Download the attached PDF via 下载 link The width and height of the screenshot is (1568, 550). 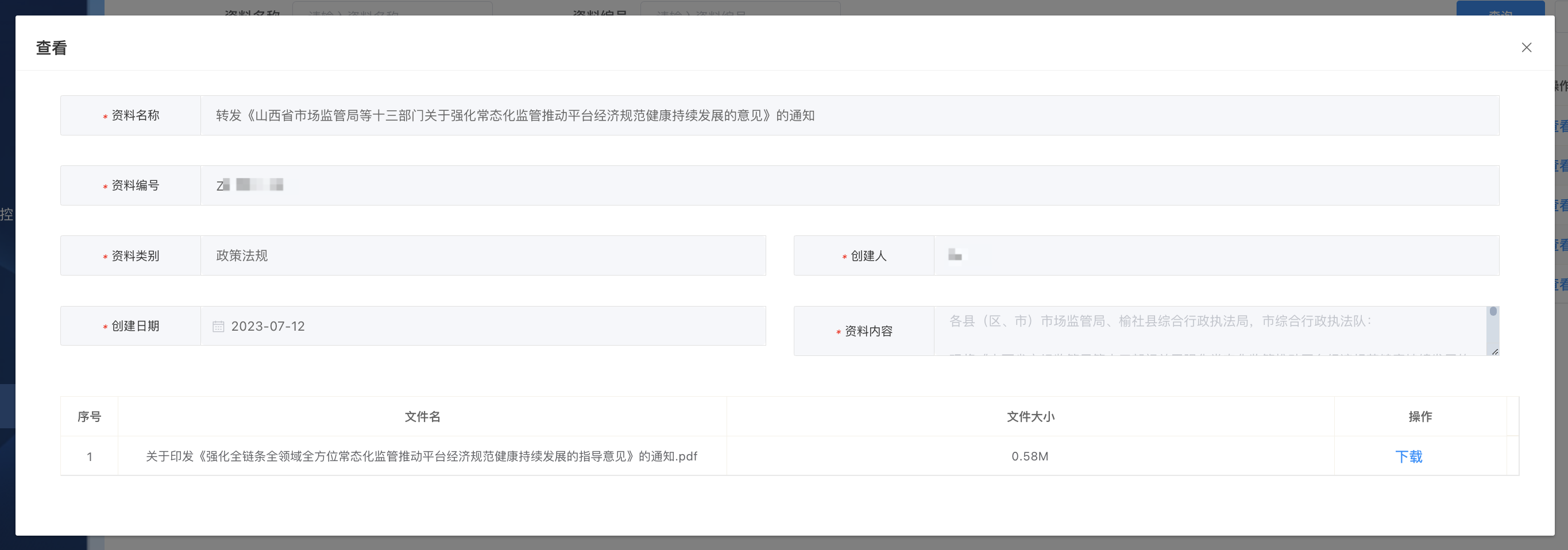coord(1408,456)
